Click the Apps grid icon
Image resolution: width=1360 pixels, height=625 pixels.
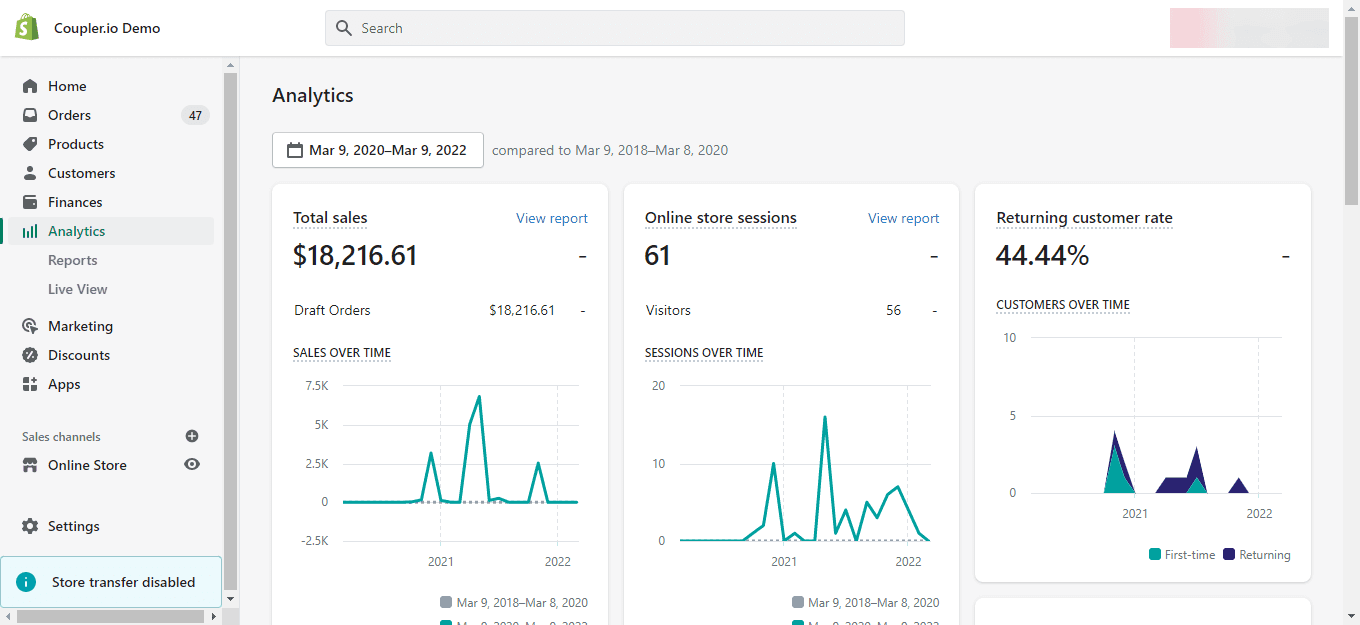pyautogui.click(x=29, y=383)
